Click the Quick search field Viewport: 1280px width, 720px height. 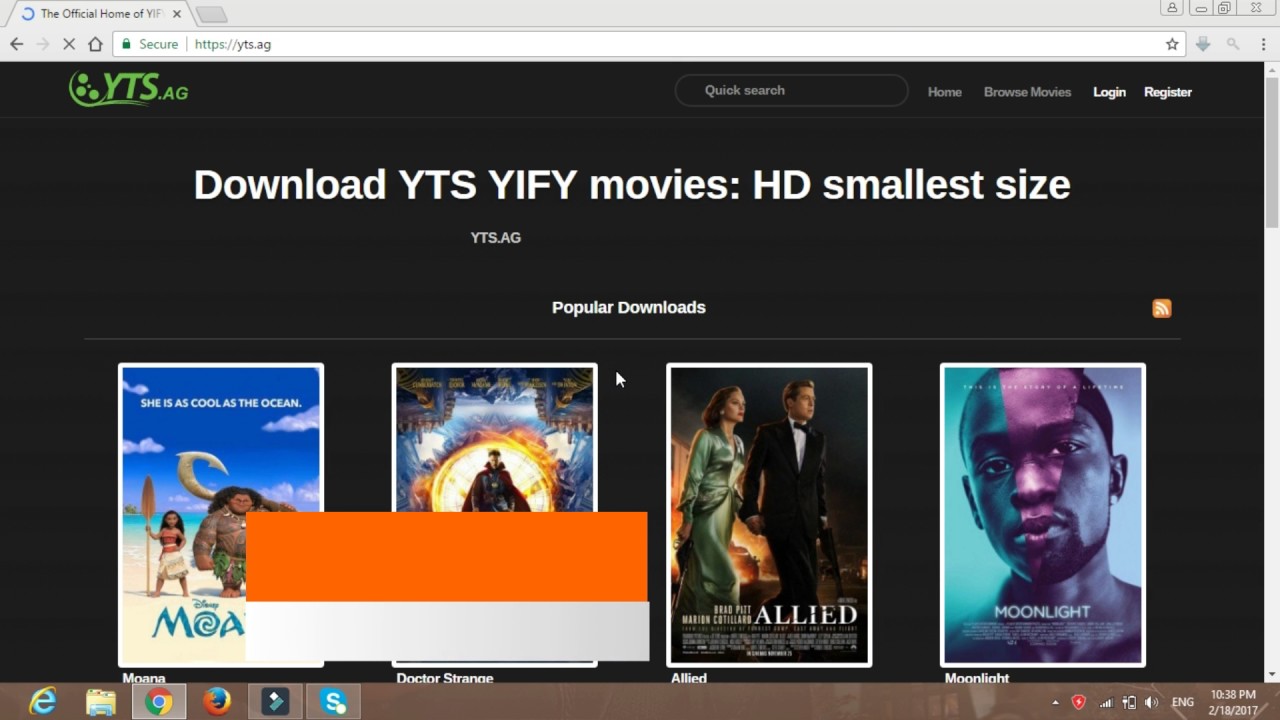tap(791, 90)
